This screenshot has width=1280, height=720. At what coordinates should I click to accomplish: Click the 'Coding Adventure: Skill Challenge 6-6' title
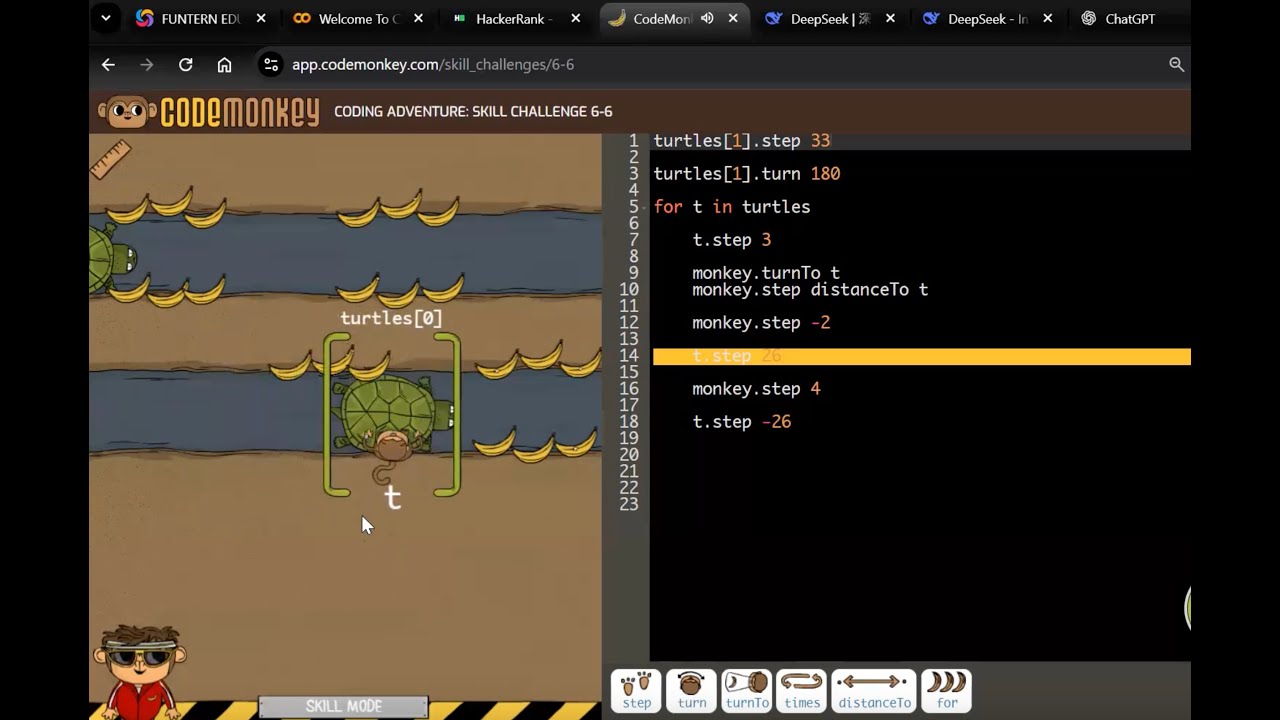pyautogui.click(x=473, y=111)
